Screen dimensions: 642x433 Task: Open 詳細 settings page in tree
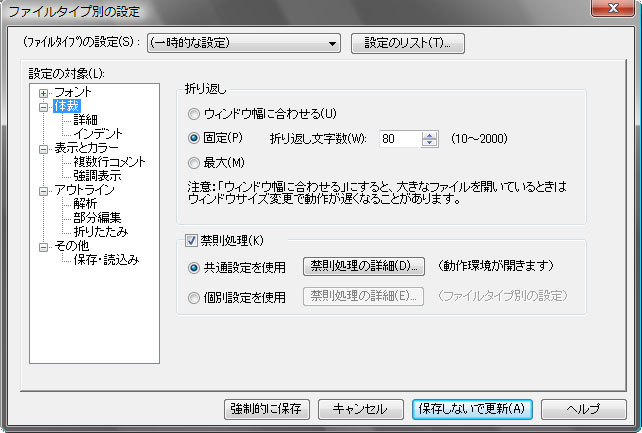click(85, 120)
